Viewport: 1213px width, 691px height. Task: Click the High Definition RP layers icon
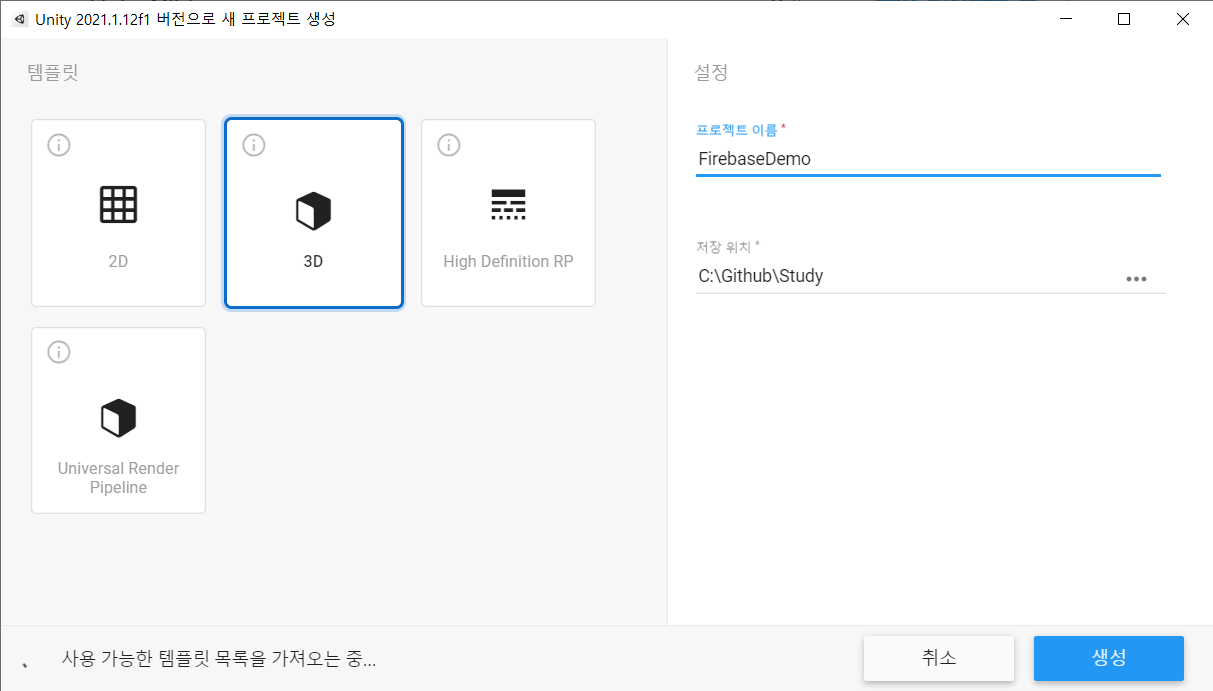(508, 204)
